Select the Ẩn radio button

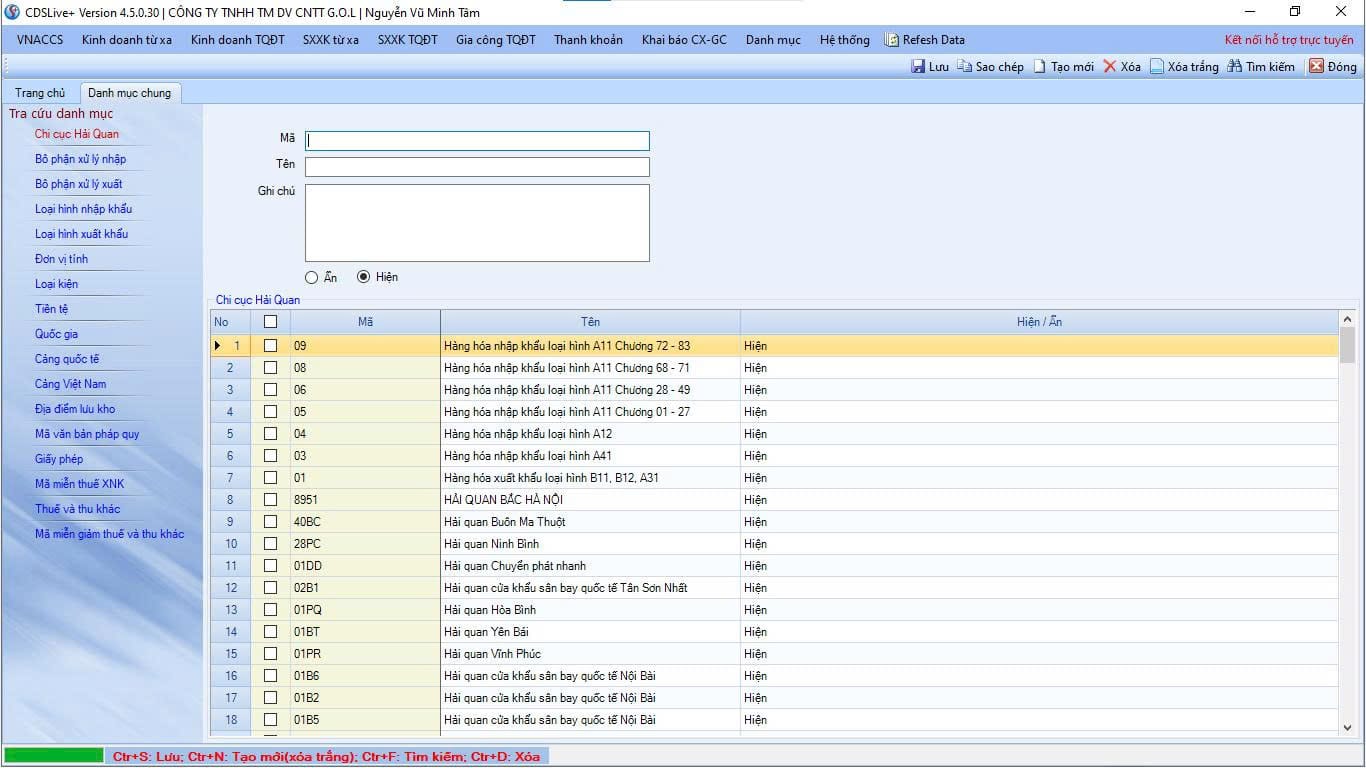point(312,277)
